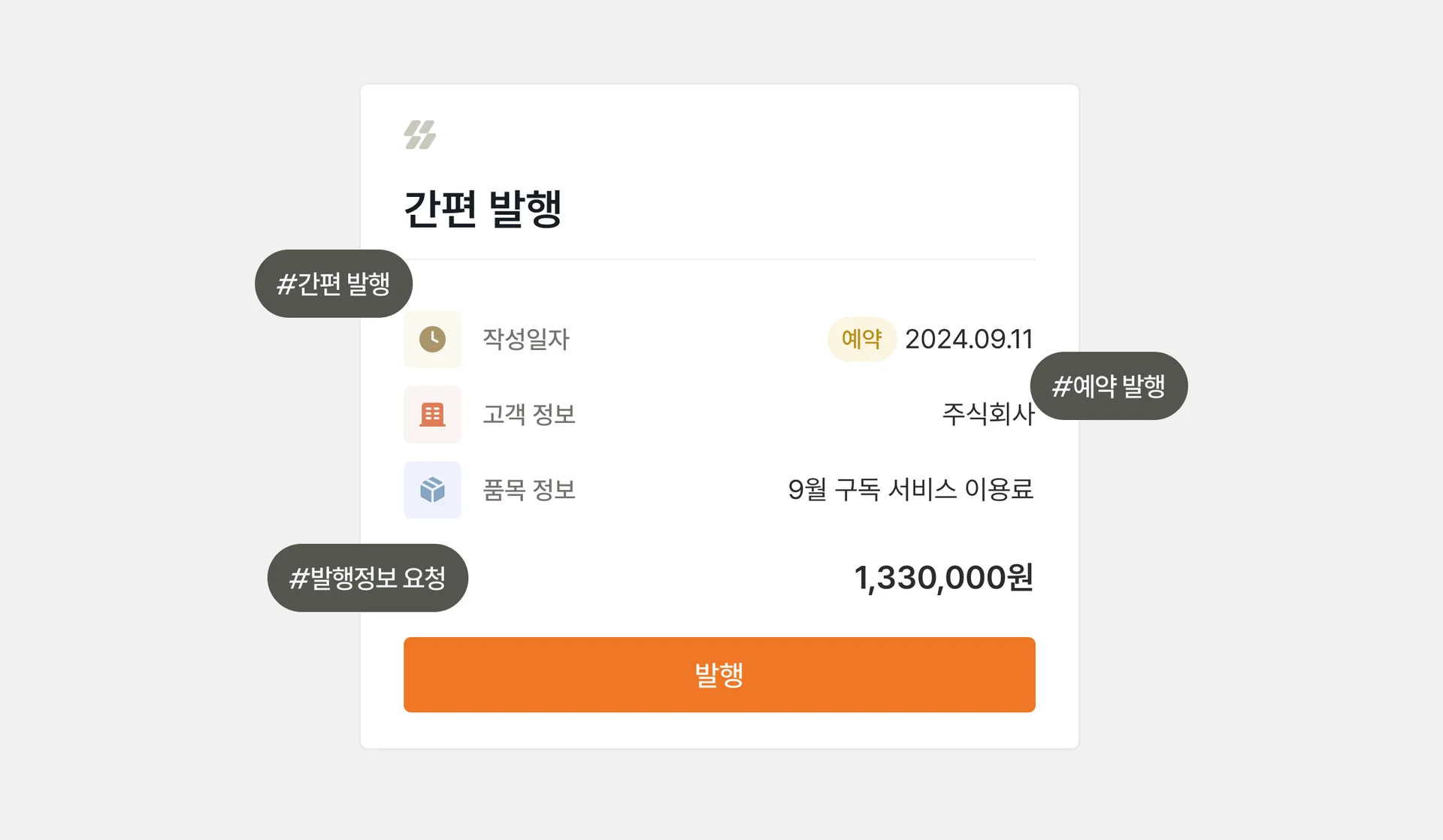The image size is (1443, 840).
Task: Toggle the #발행정보 요청 tag
Action: (368, 578)
